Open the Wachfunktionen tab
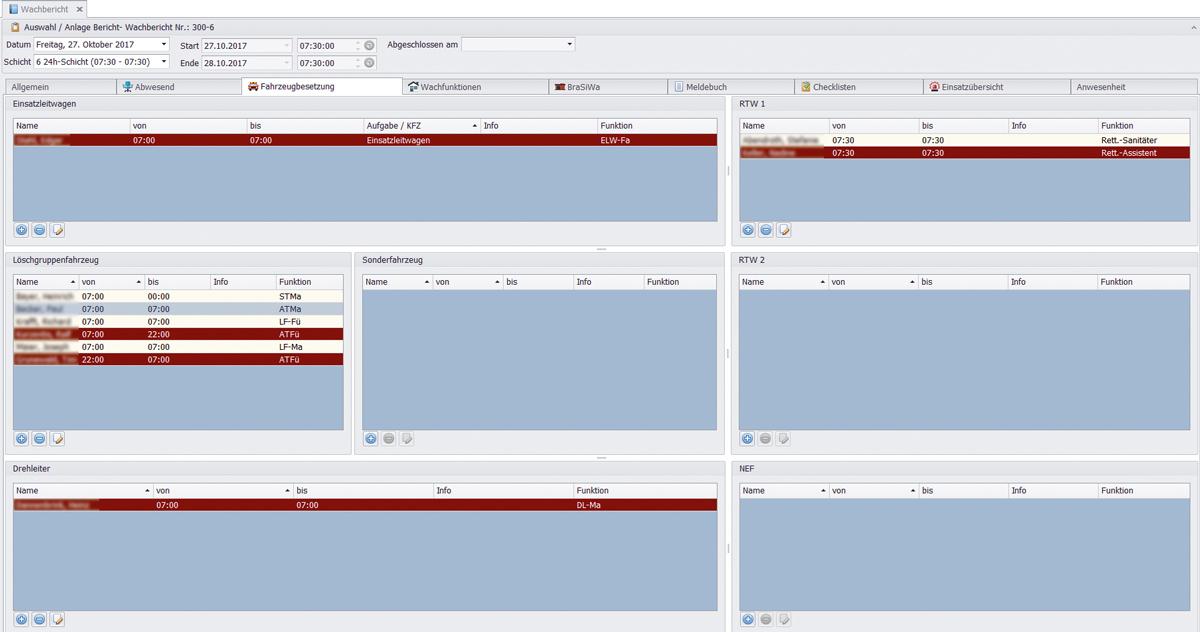 [450, 87]
